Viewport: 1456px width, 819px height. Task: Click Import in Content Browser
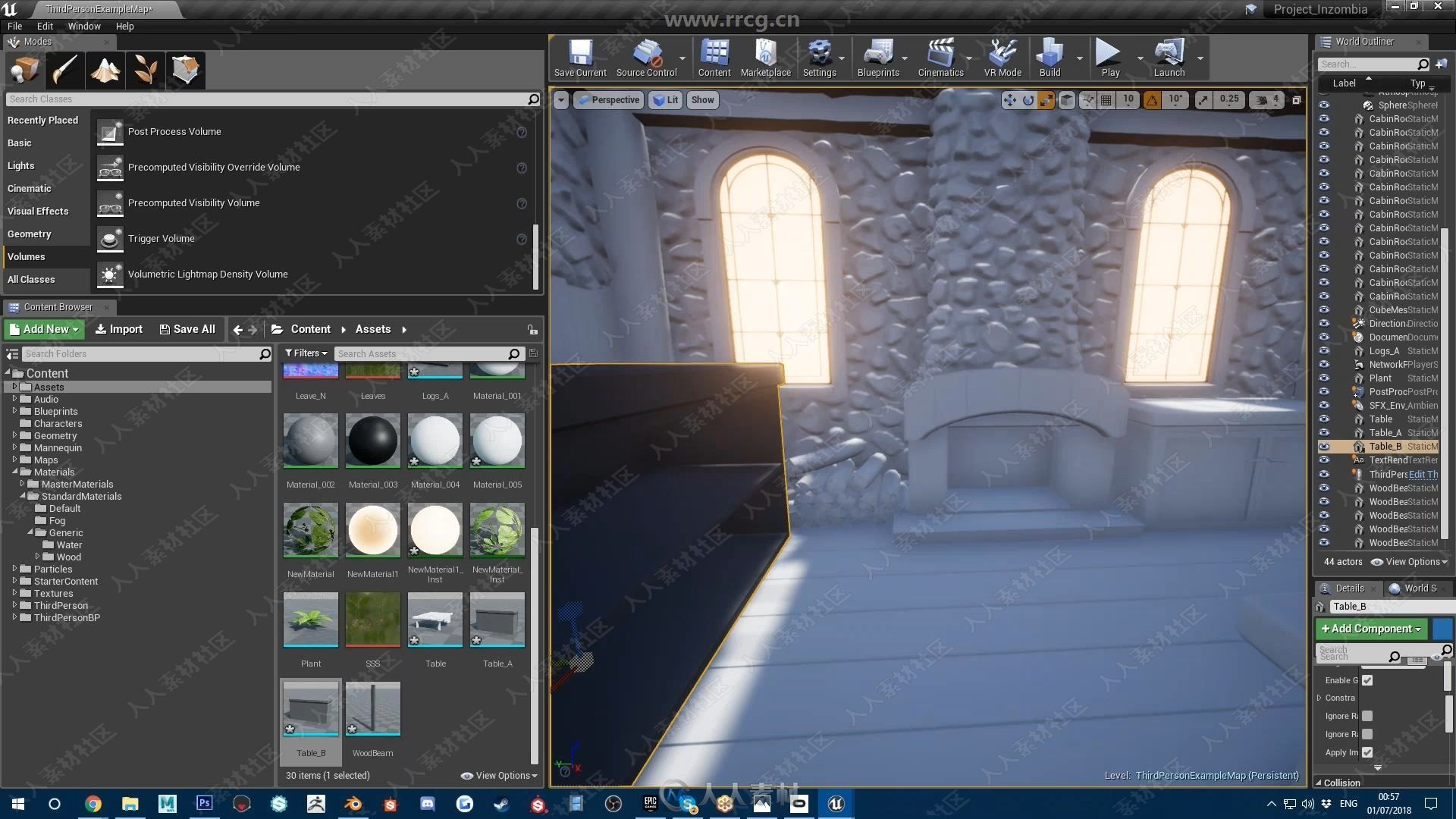[119, 329]
